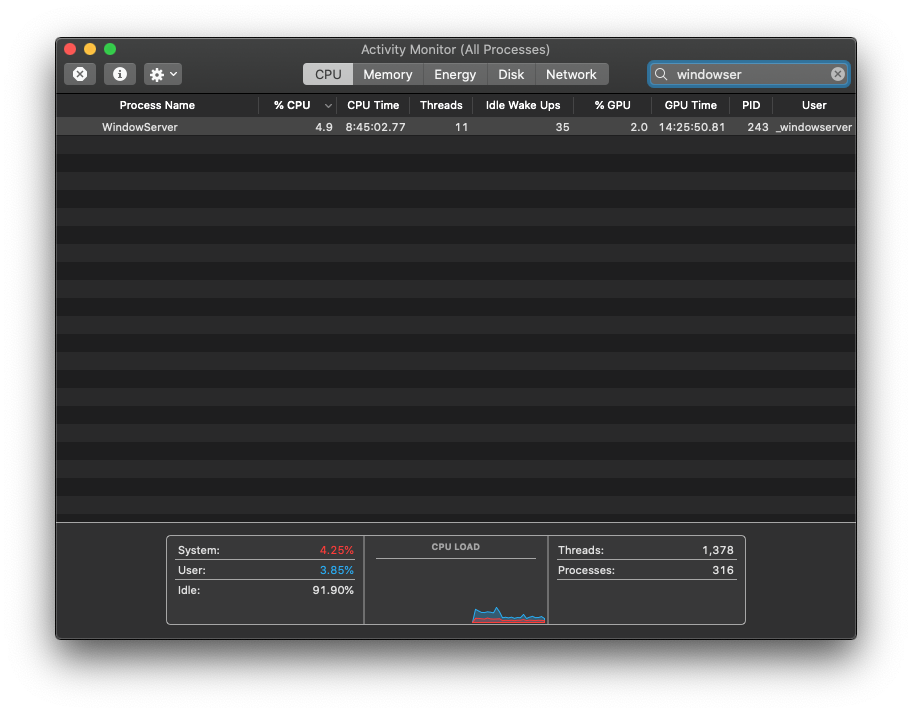This screenshot has width=912, height=713.
Task: Click the User 3.85% value
Action: (x=336, y=570)
